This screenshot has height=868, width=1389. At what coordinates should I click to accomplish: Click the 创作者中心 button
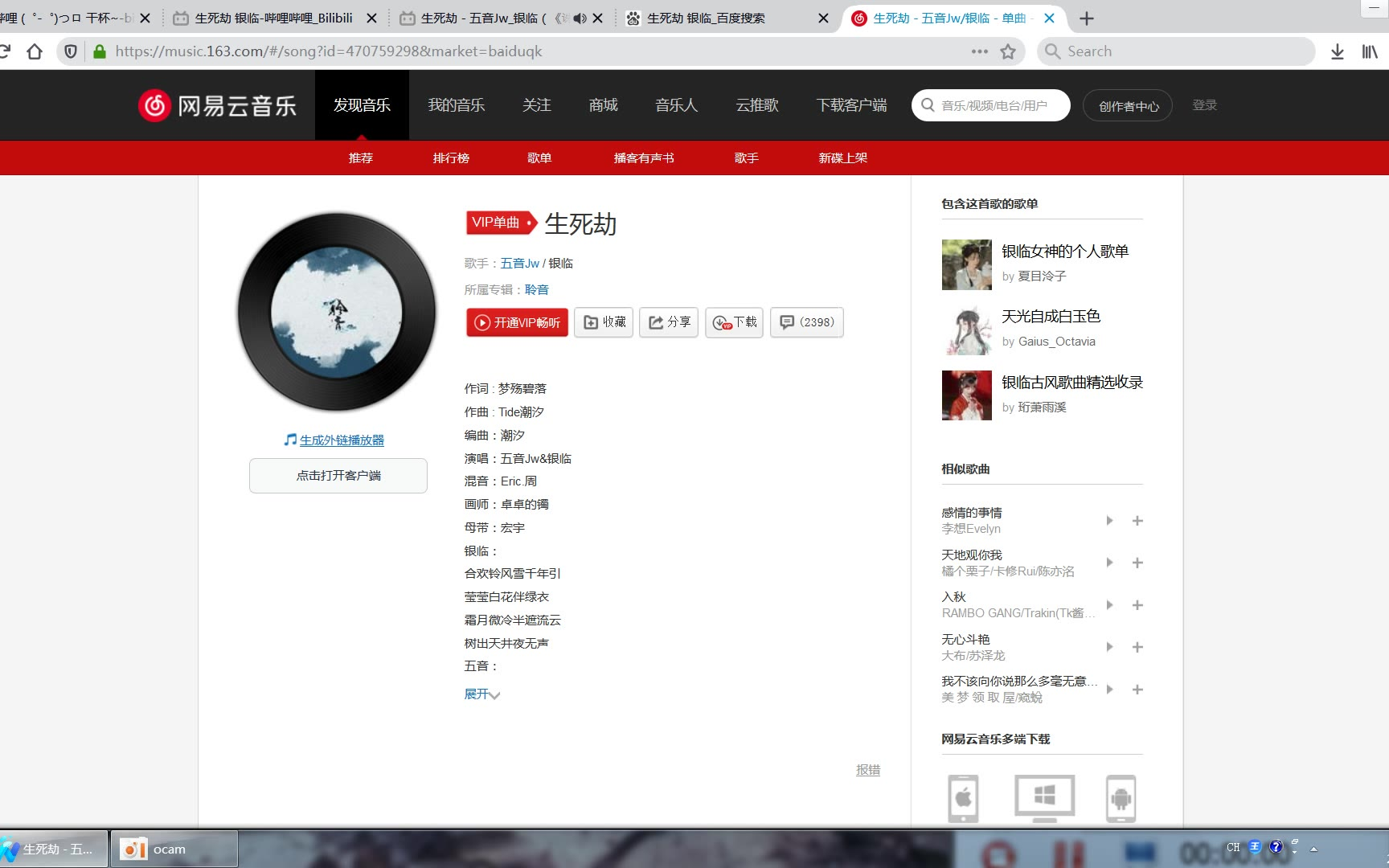1129,105
